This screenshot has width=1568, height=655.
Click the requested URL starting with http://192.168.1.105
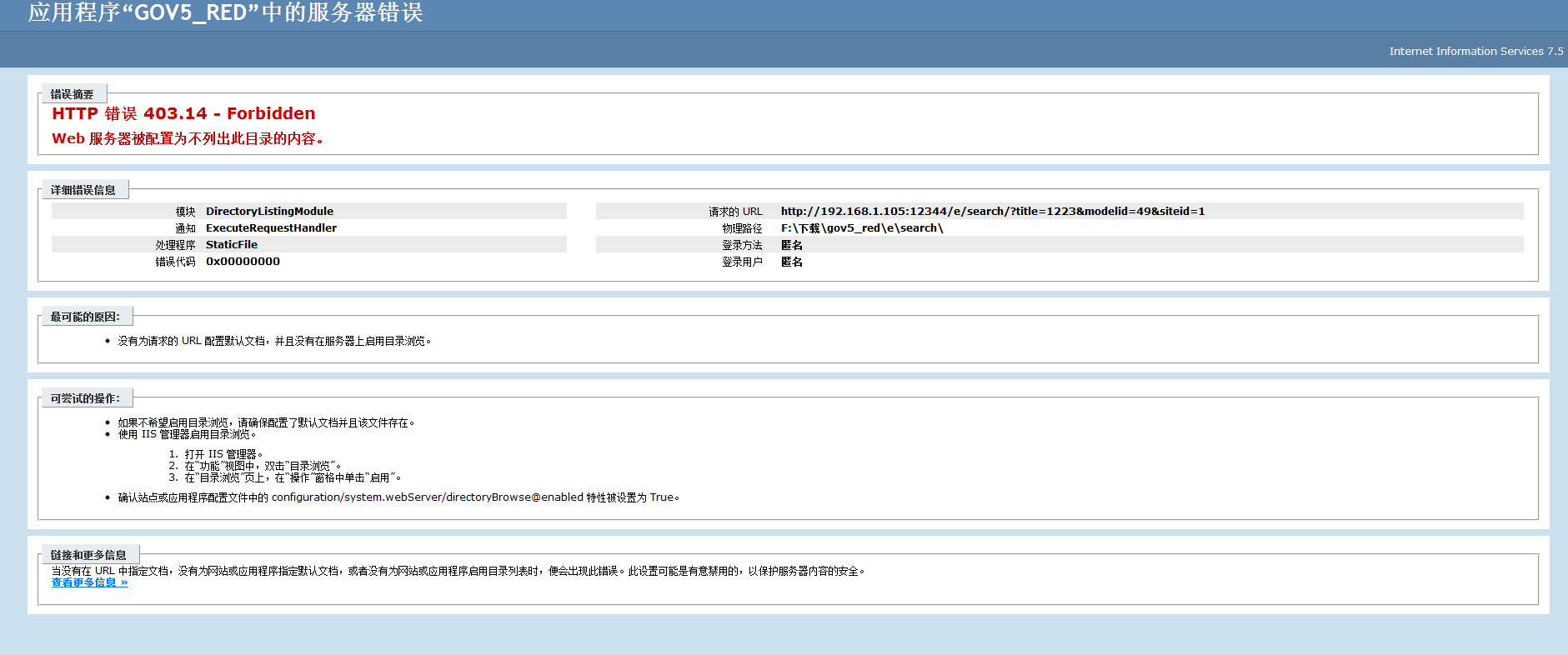(992, 212)
